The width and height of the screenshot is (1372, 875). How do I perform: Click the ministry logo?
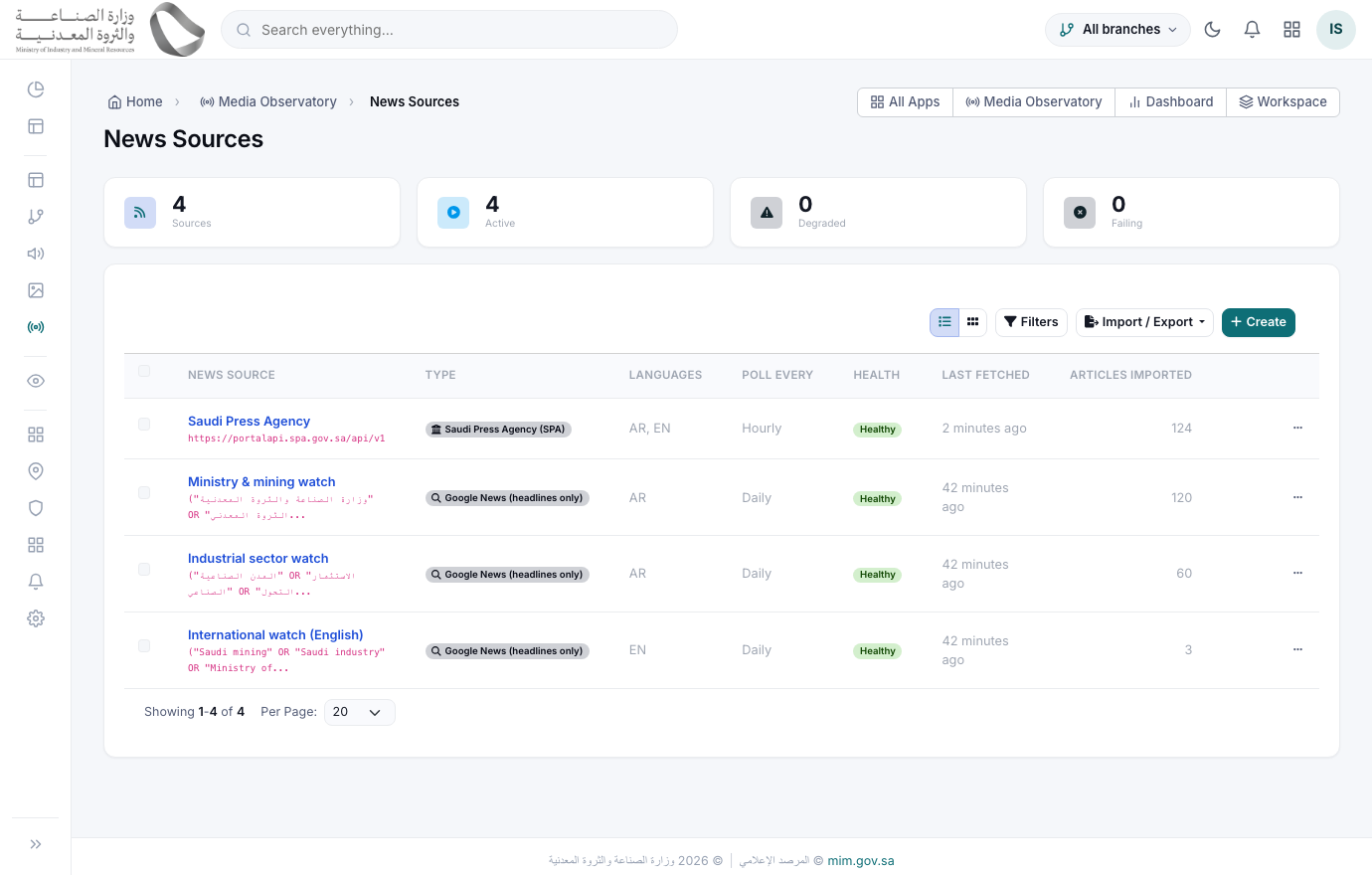[109, 29]
